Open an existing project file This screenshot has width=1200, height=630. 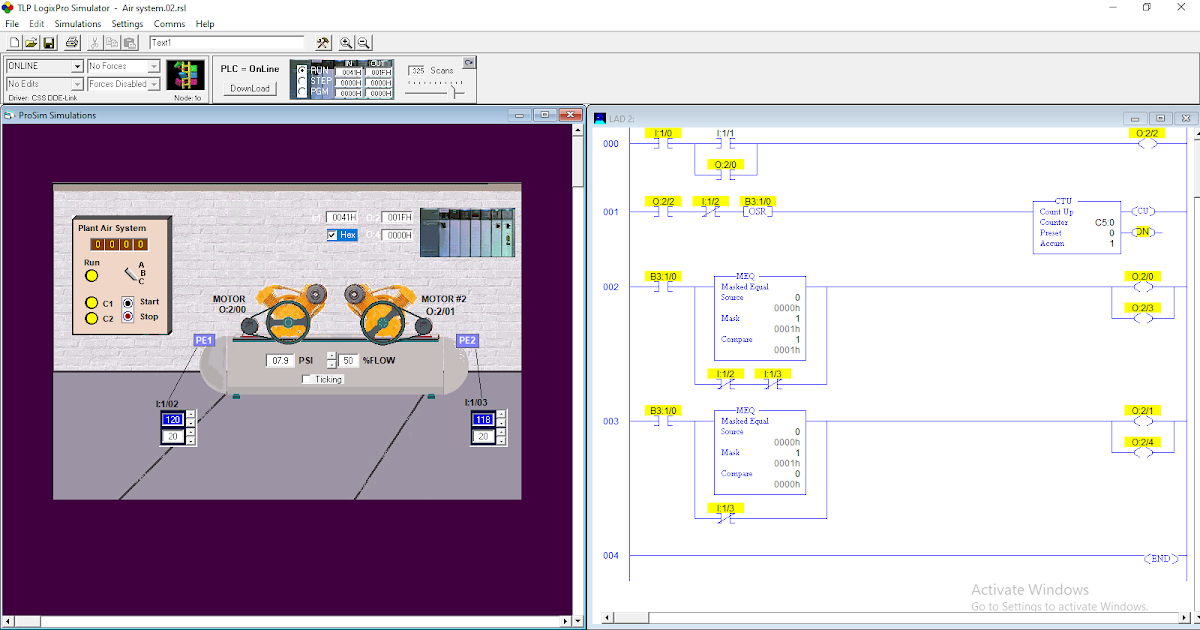point(30,42)
